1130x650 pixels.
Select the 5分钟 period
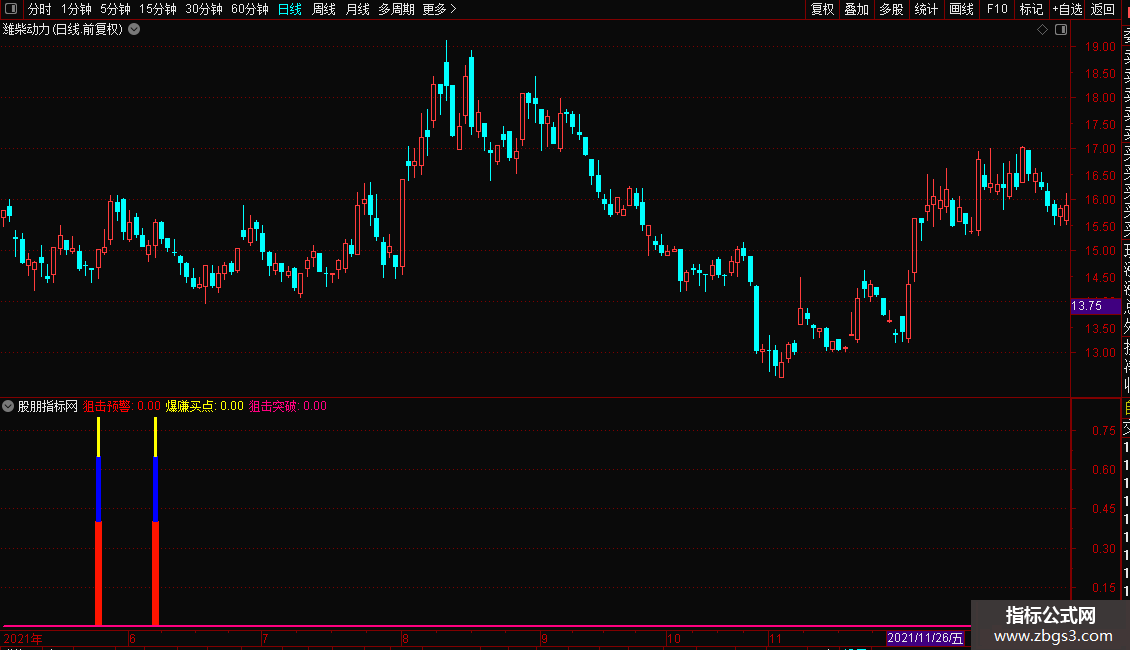click(x=115, y=9)
